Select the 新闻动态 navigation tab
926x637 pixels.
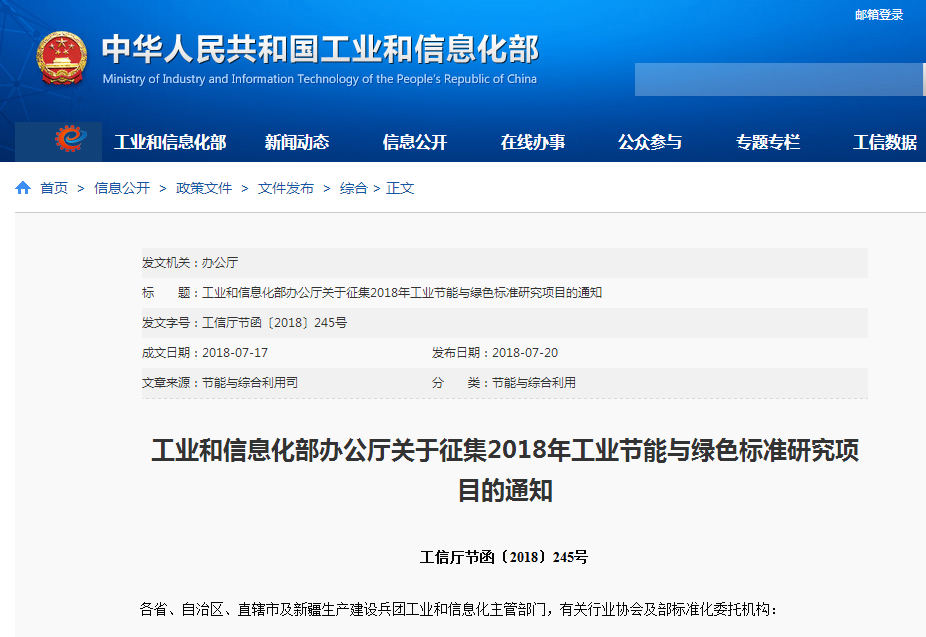click(x=297, y=142)
